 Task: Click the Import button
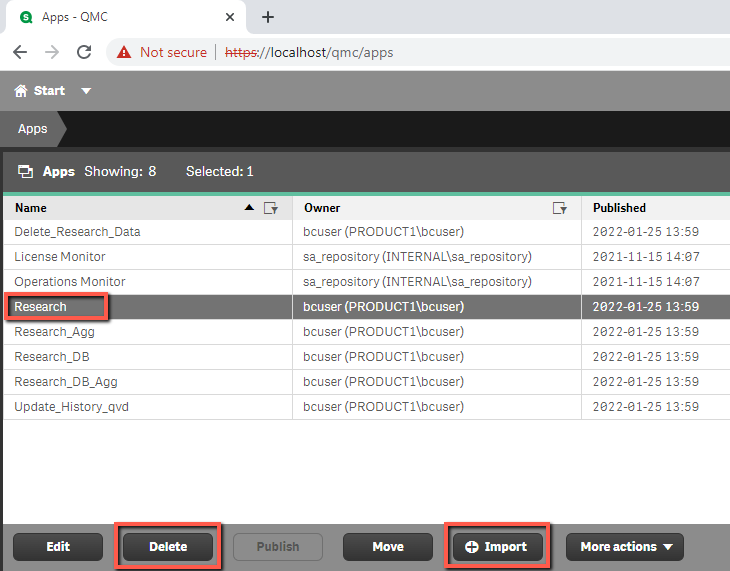[498, 547]
